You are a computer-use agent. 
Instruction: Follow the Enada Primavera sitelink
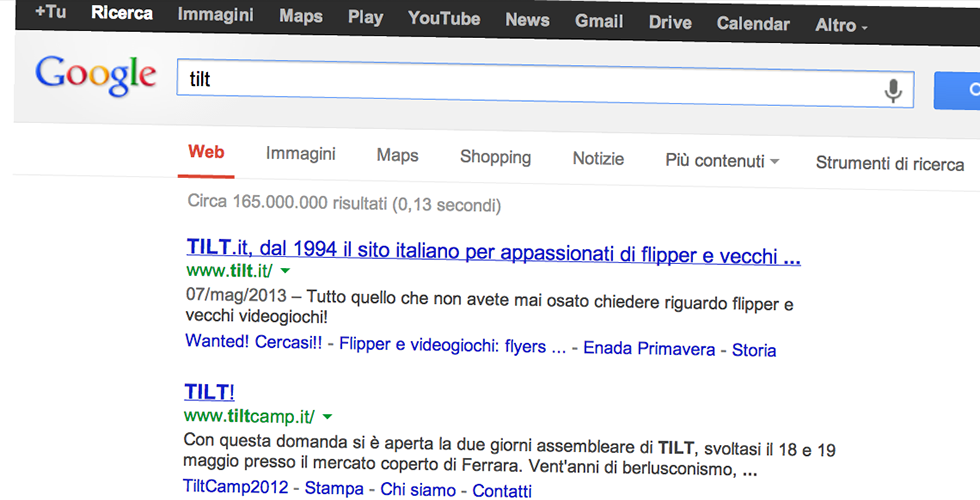649,349
